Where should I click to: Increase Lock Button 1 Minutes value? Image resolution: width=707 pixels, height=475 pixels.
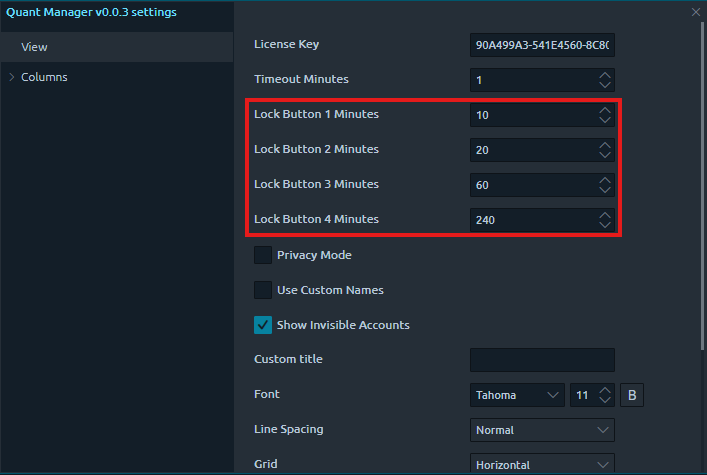[x=604, y=109]
